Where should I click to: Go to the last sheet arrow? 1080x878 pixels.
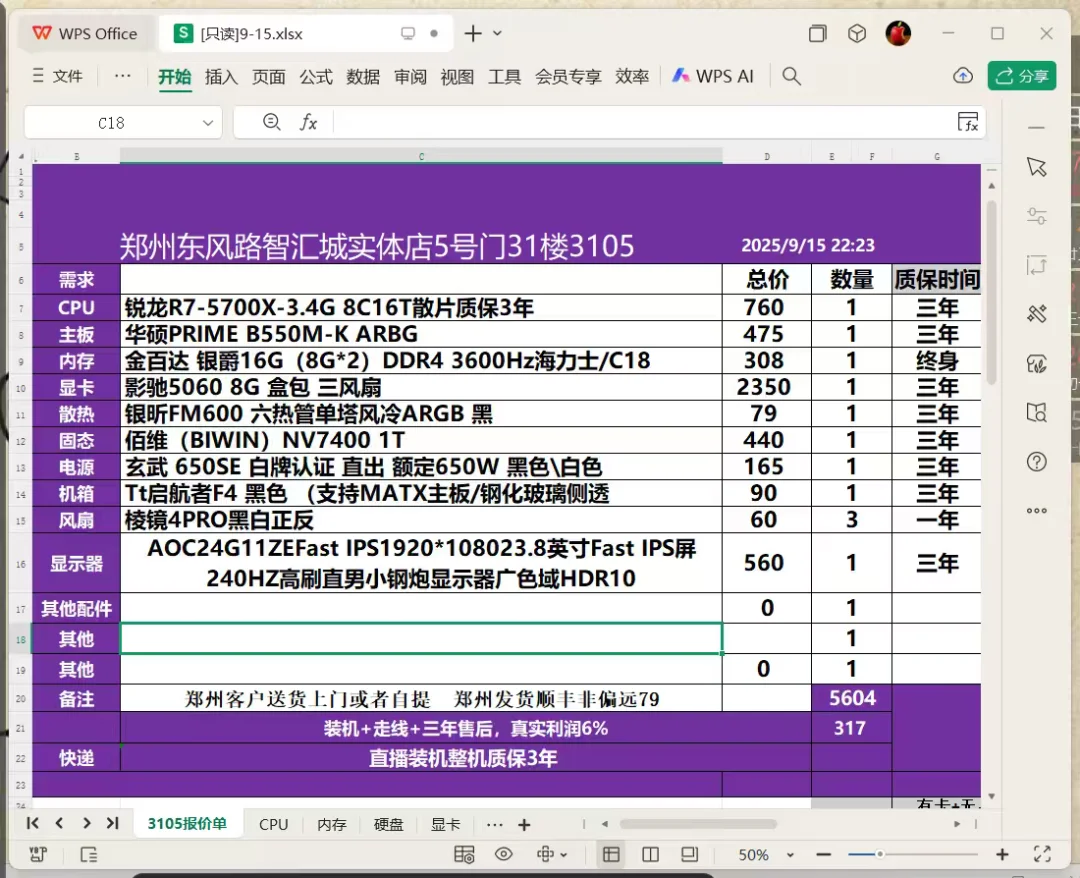click(x=112, y=823)
